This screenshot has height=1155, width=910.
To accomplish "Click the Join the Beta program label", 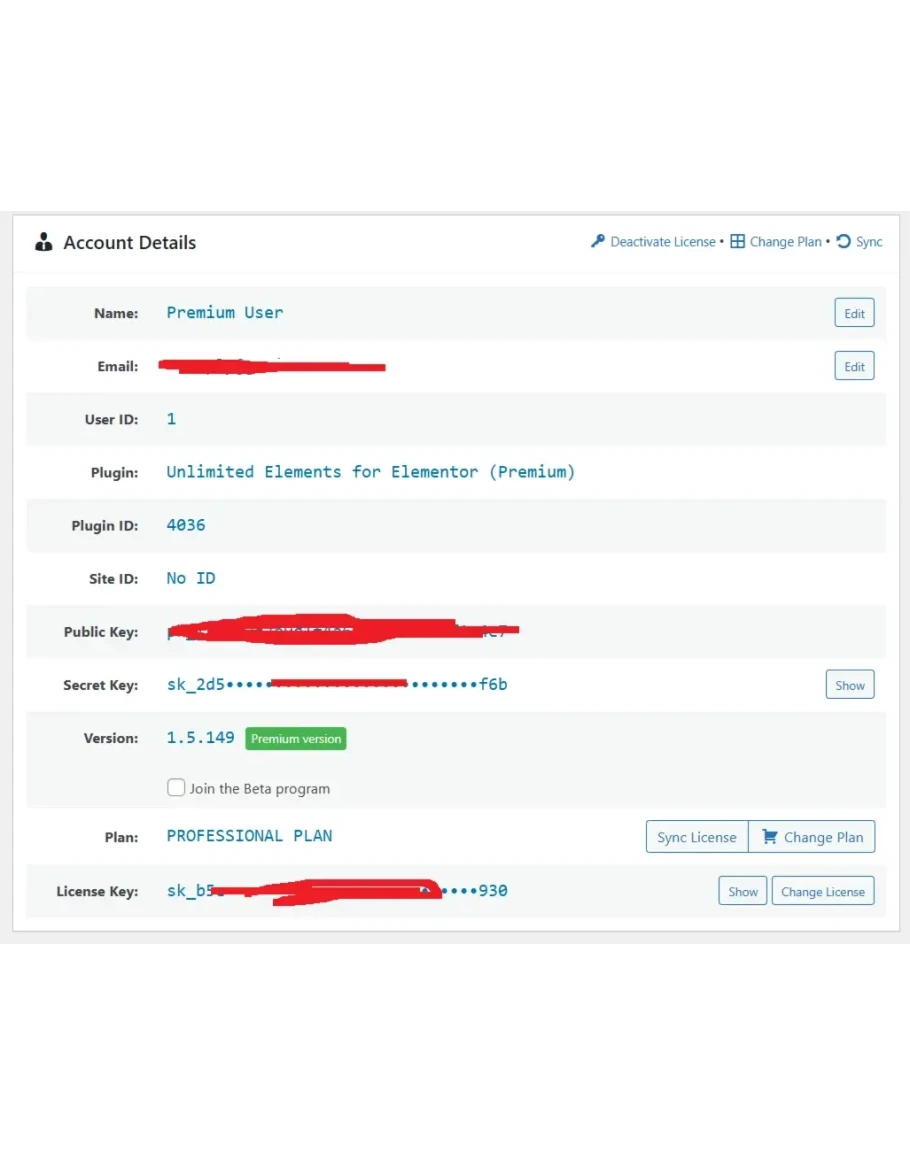I will point(259,789).
